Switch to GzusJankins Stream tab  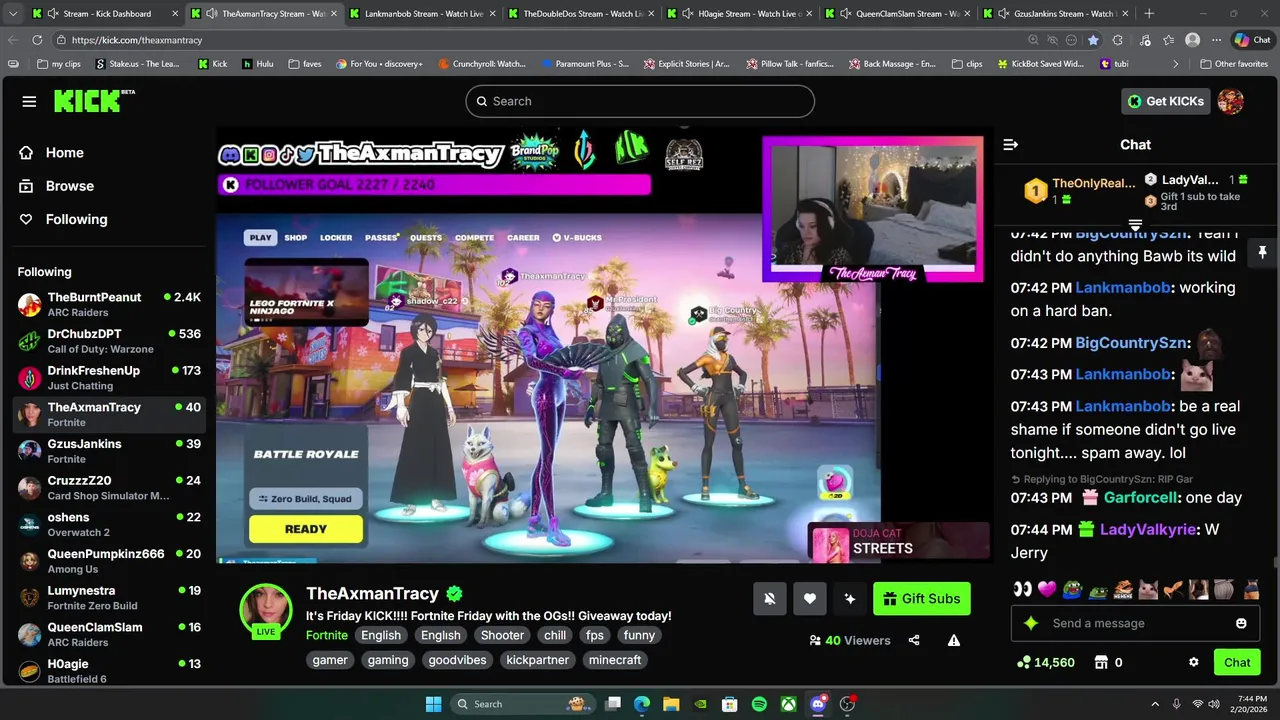coord(1056,14)
